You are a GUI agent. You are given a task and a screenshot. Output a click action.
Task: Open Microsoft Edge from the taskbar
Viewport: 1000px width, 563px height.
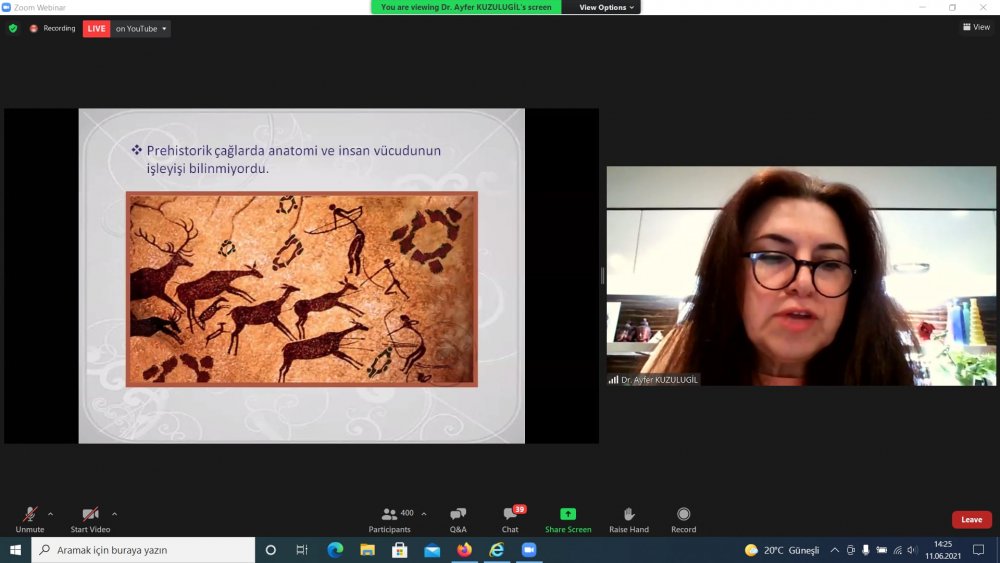[335, 550]
